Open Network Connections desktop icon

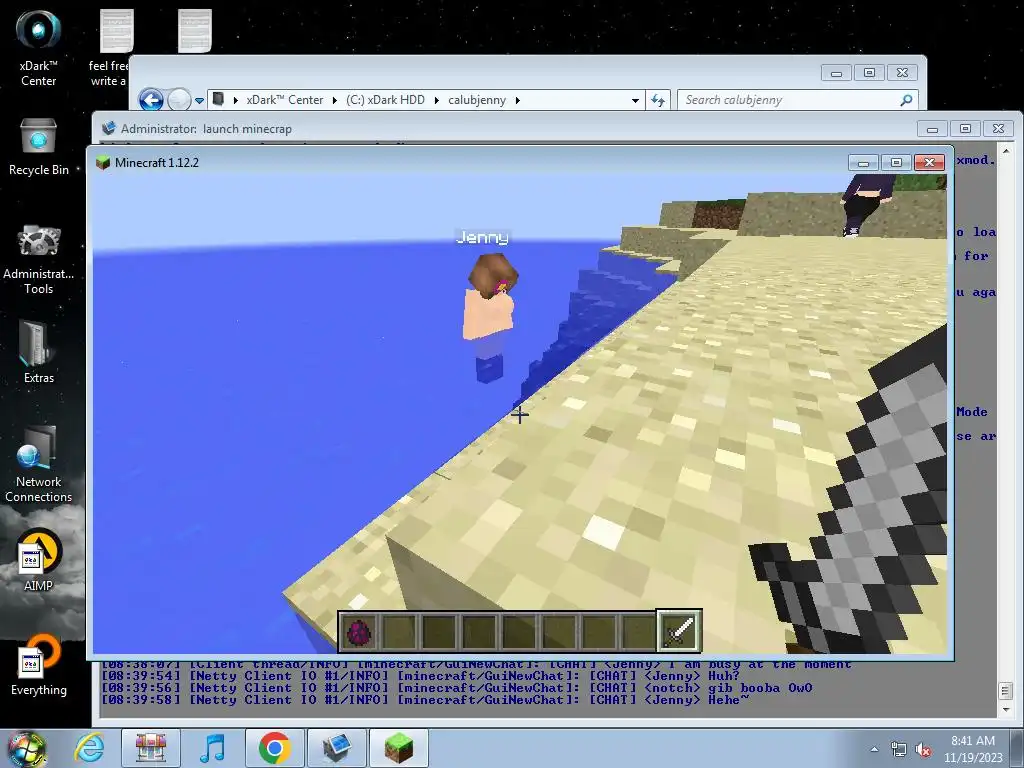tap(39, 464)
